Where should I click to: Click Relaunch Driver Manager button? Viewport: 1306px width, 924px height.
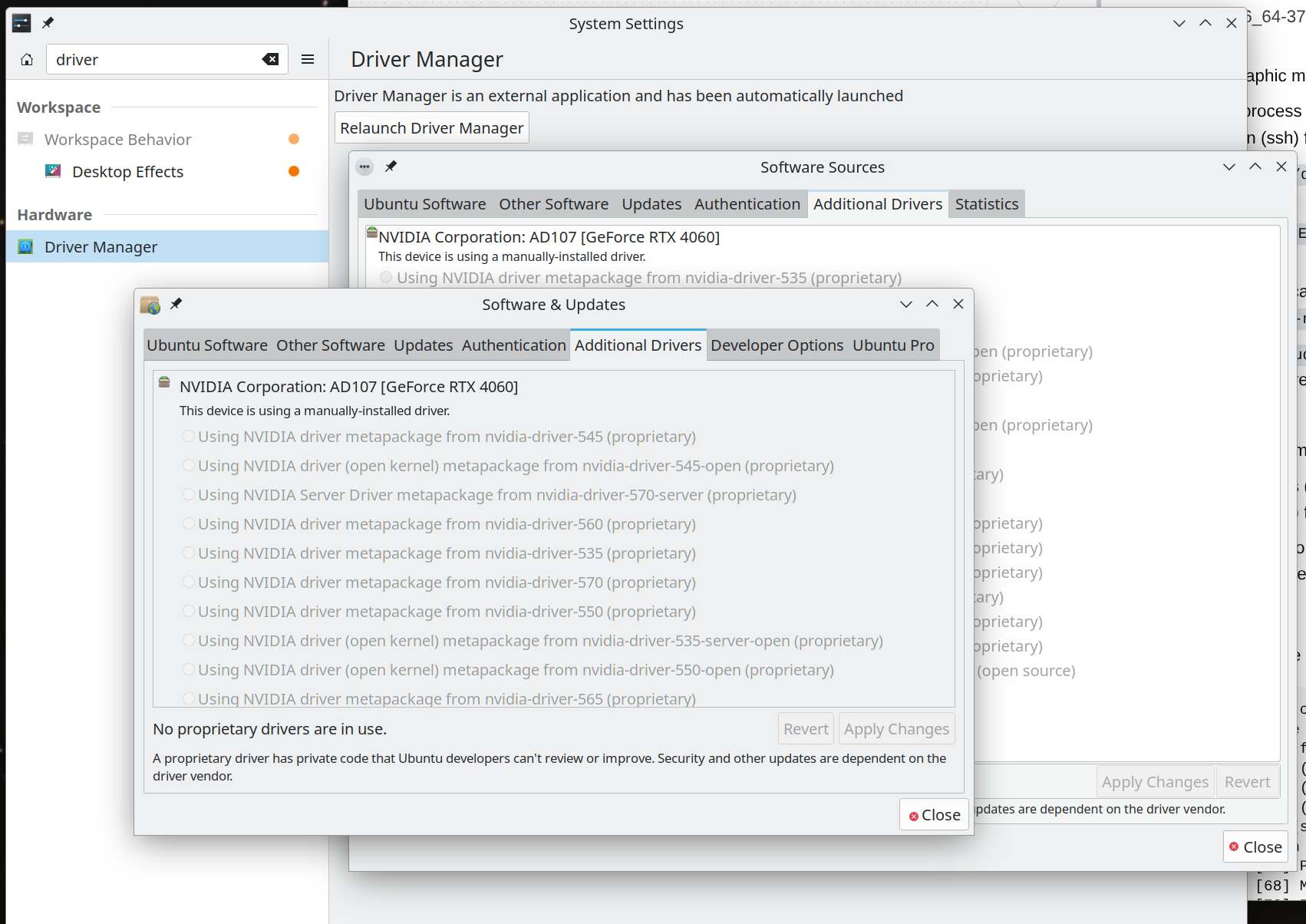coord(432,128)
